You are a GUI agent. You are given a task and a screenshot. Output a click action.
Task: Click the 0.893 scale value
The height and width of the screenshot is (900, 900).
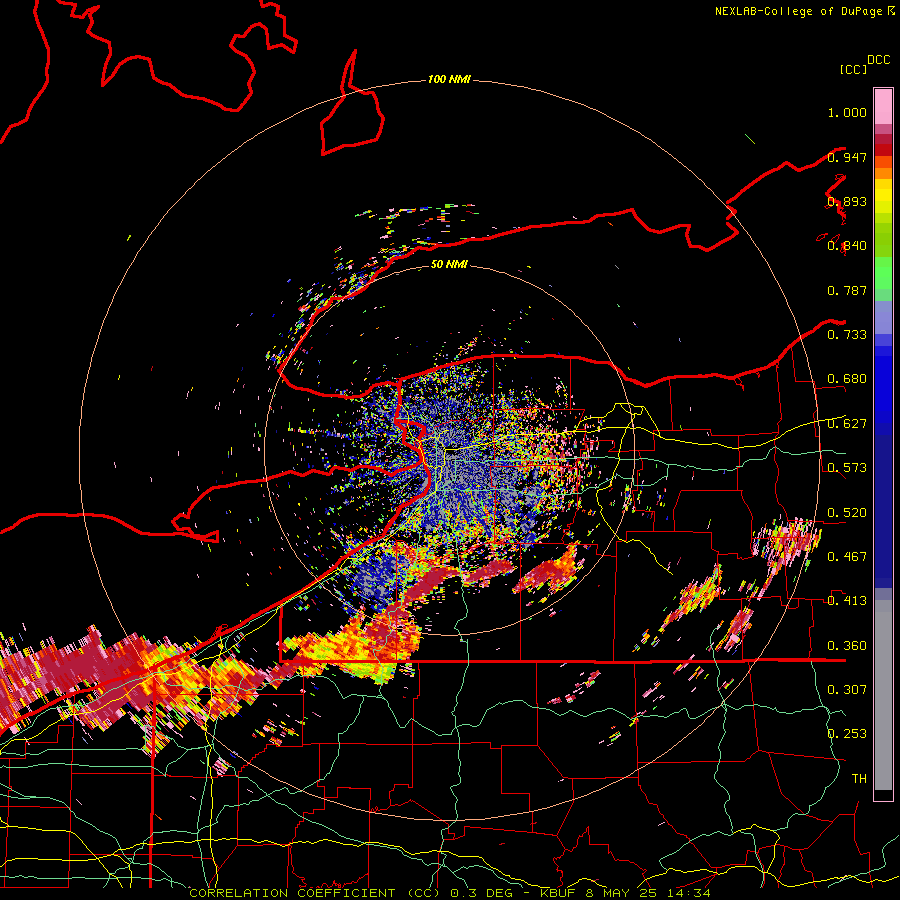[x=847, y=201]
